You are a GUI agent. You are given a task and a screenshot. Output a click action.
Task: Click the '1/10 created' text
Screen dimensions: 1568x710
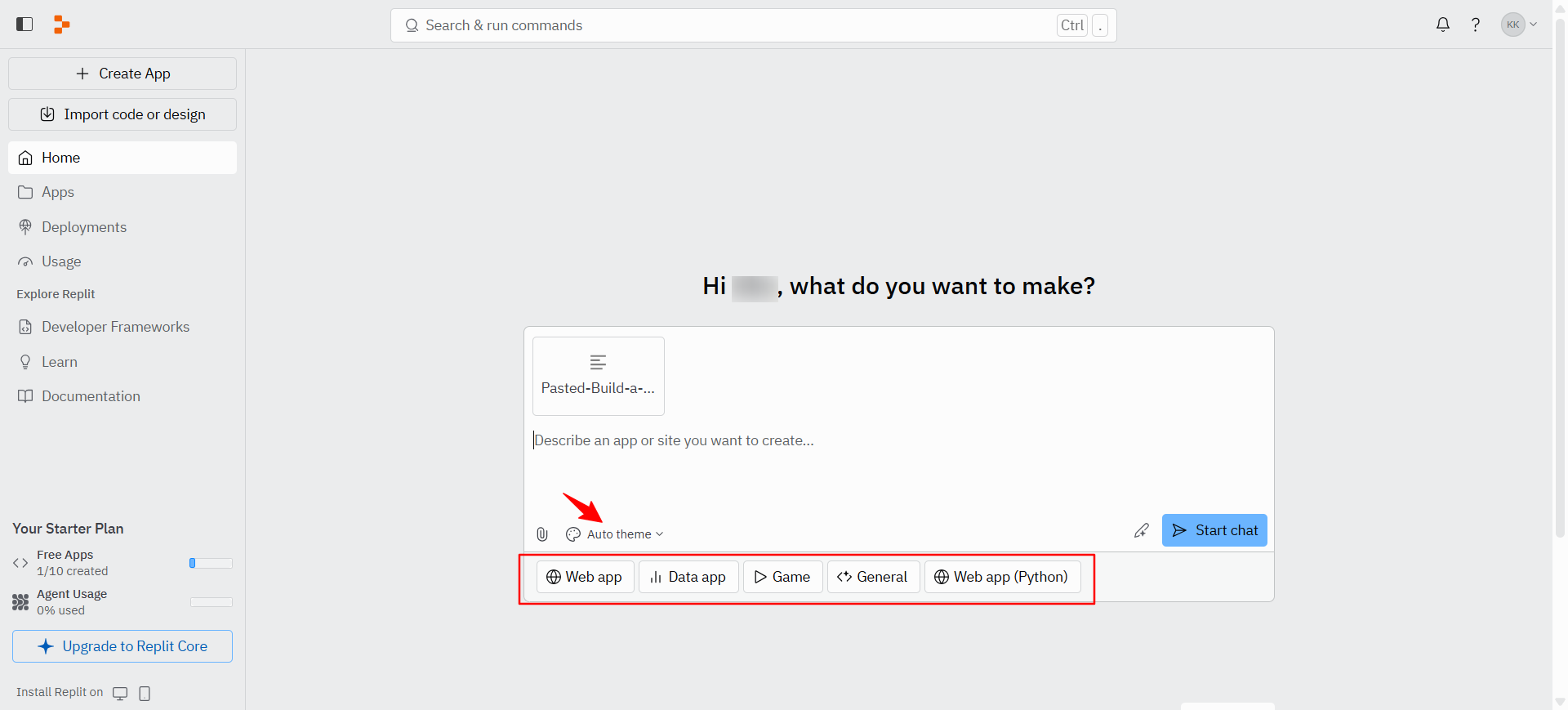(x=73, y=571)
